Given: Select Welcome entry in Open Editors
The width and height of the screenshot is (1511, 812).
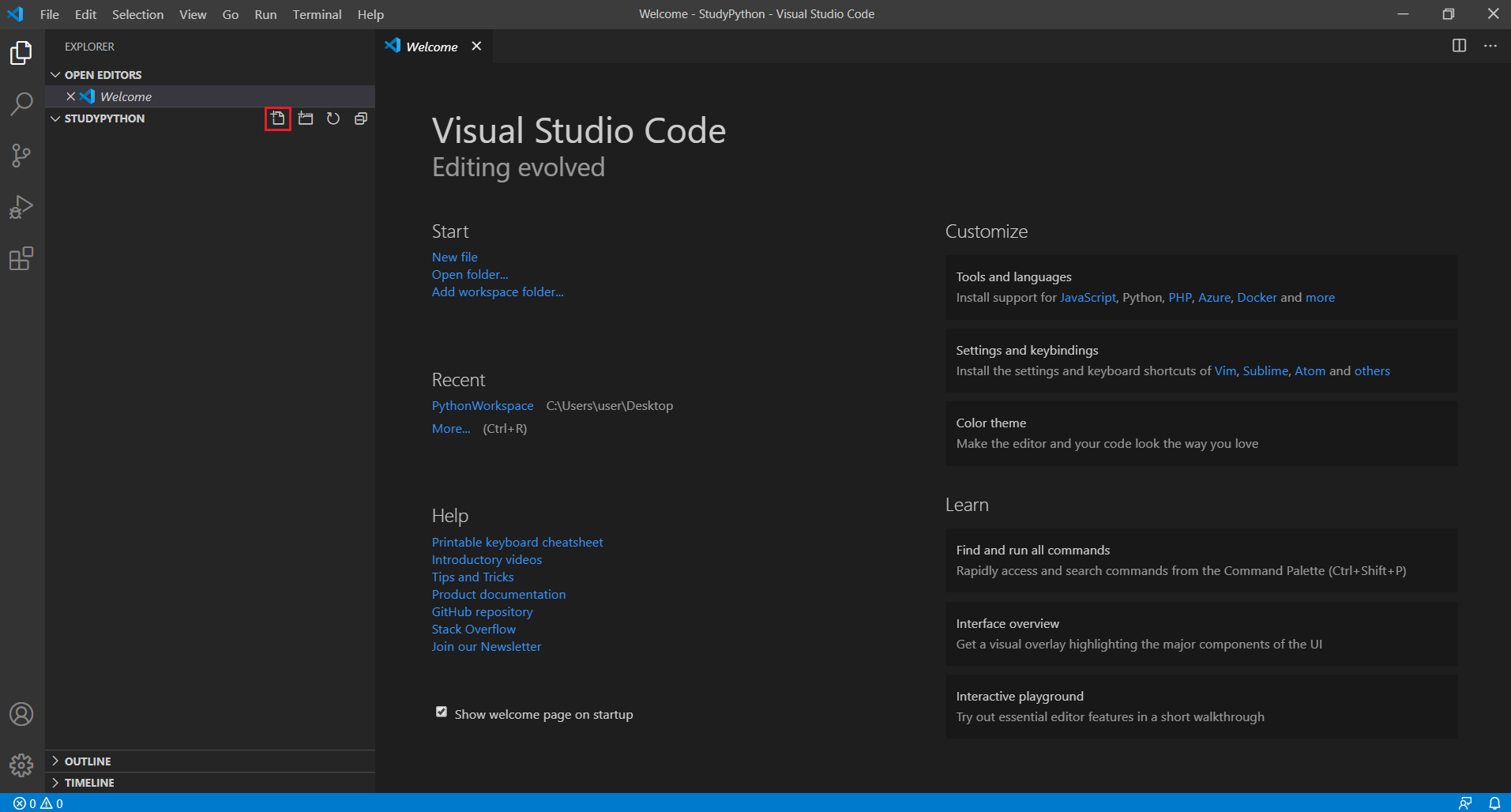Looking at the screenshot, I should [x=210, y=96].
